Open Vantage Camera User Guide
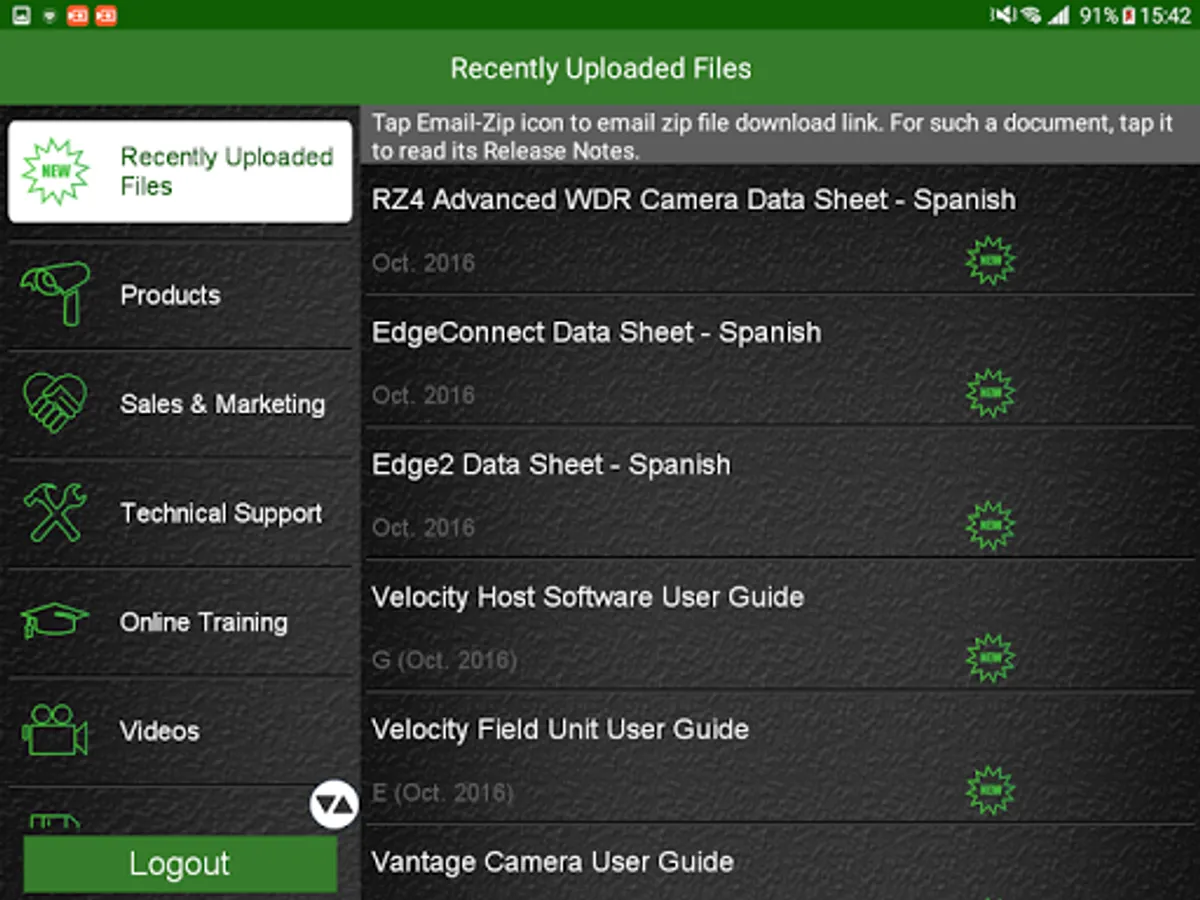Viewport: 1200px width, 900px height. [780, 863]
